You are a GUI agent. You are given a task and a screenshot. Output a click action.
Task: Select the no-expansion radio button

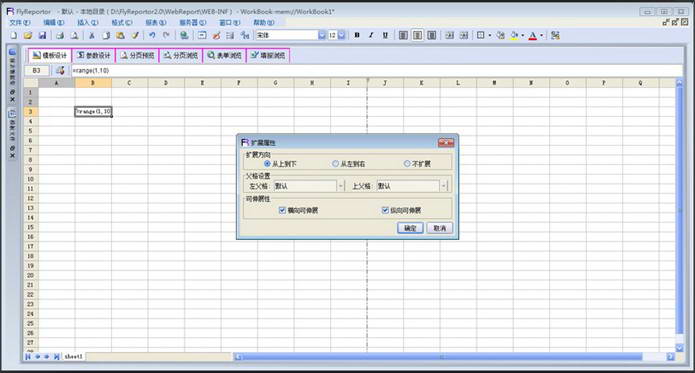pyautogui.click(x=407, y=163)
